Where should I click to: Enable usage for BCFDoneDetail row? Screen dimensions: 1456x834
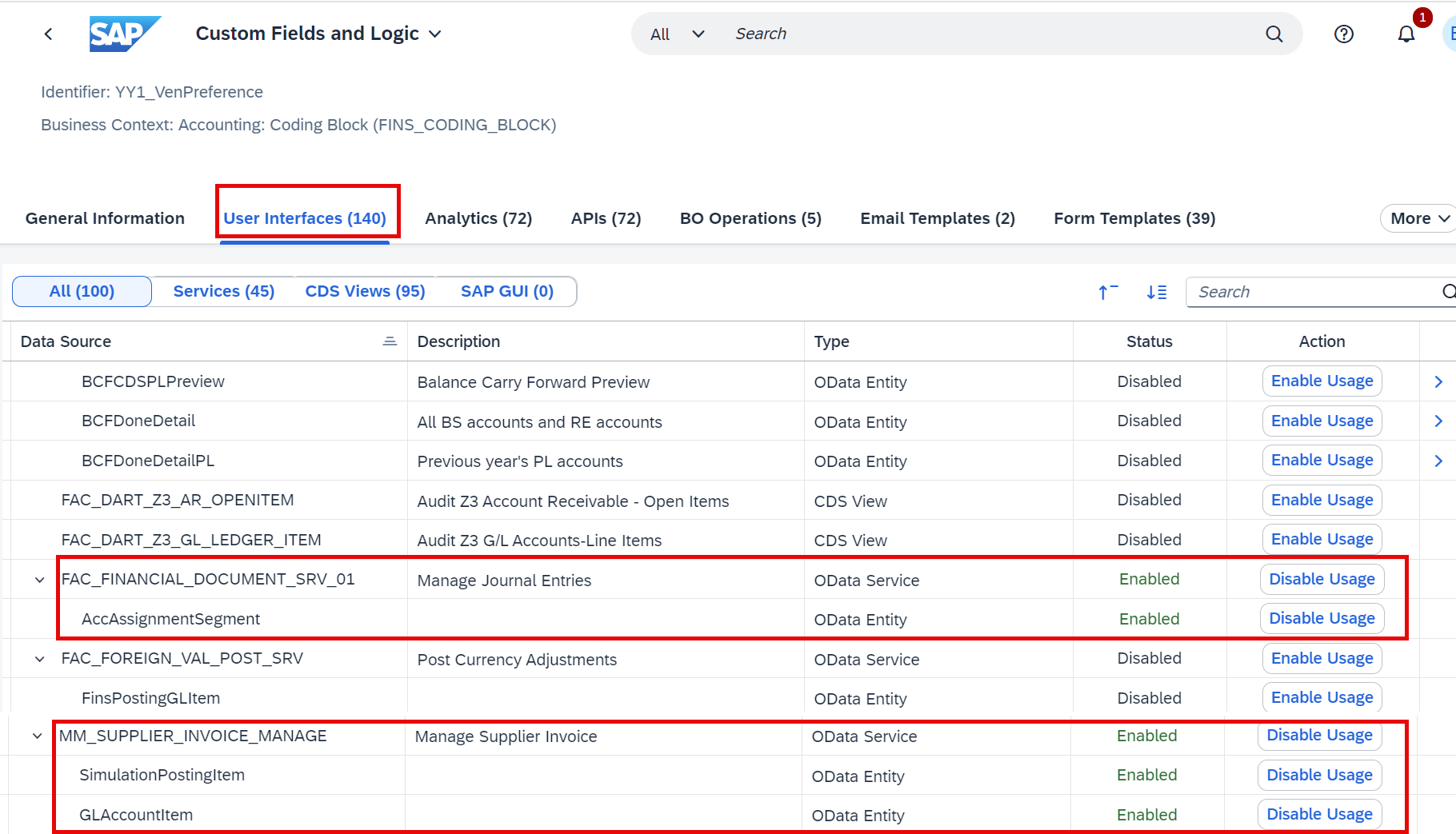(1322, 421)
